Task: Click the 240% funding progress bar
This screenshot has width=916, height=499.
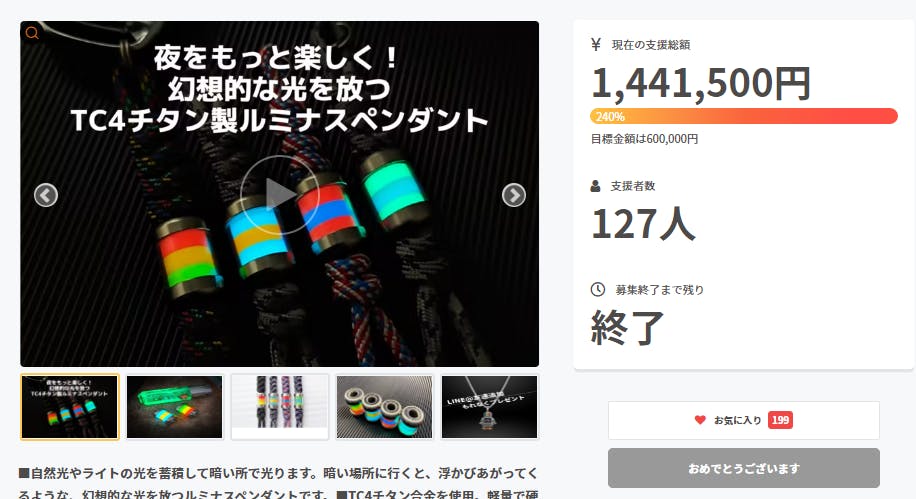Action: (x=744, y=116)
